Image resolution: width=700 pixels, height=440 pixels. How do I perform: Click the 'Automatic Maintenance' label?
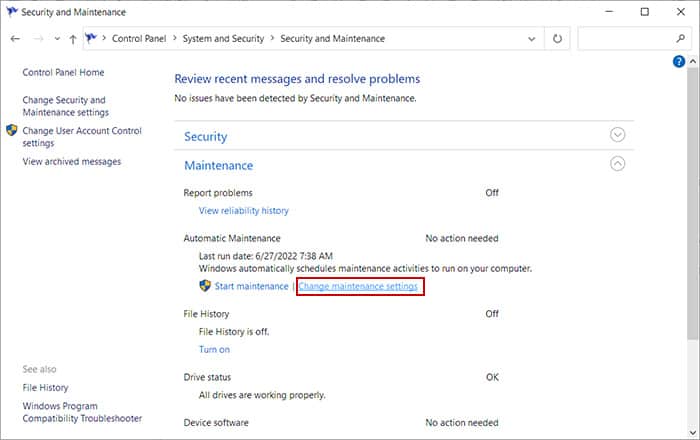click(x=232, y=238)
